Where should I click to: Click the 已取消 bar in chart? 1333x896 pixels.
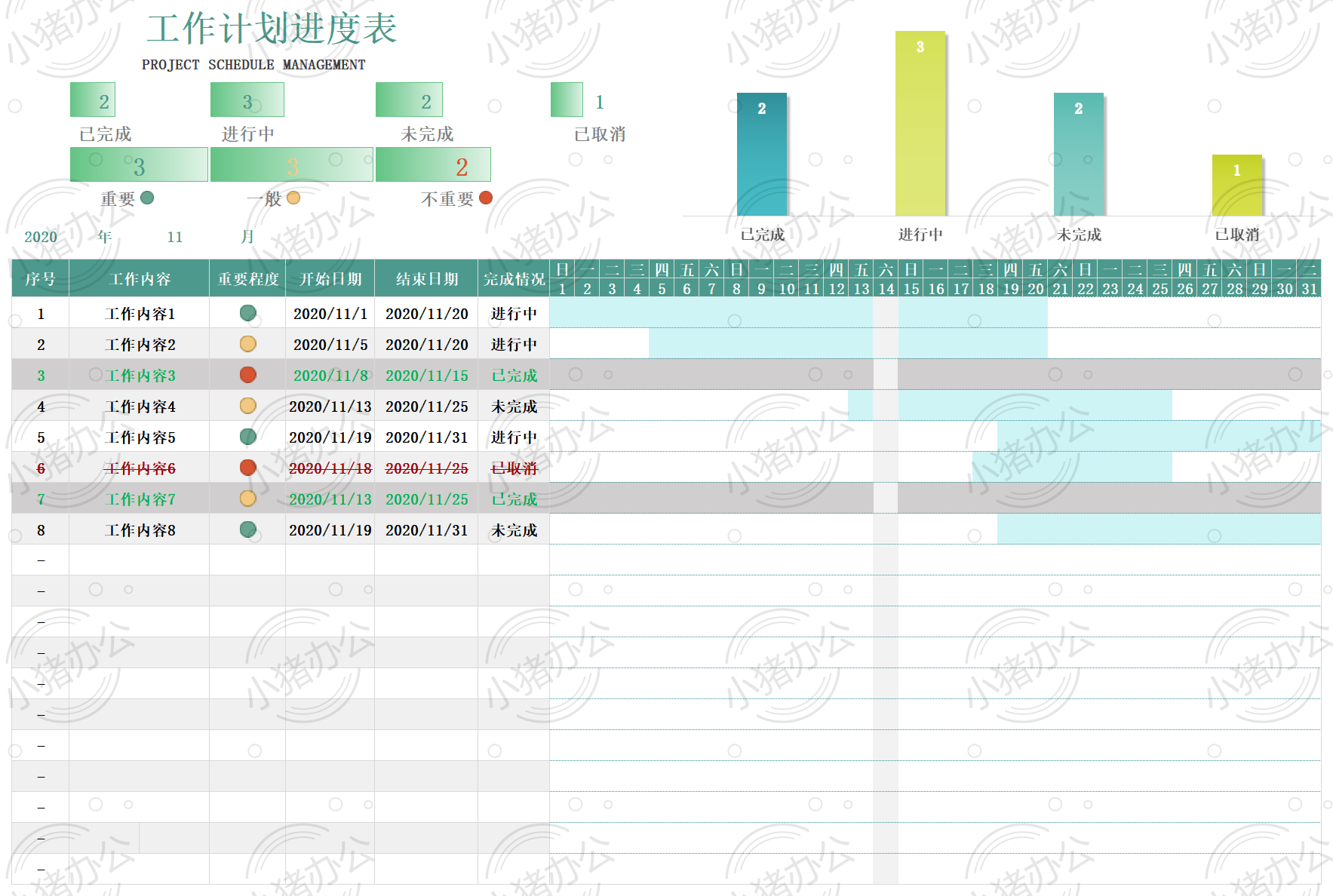(1237, 185)
